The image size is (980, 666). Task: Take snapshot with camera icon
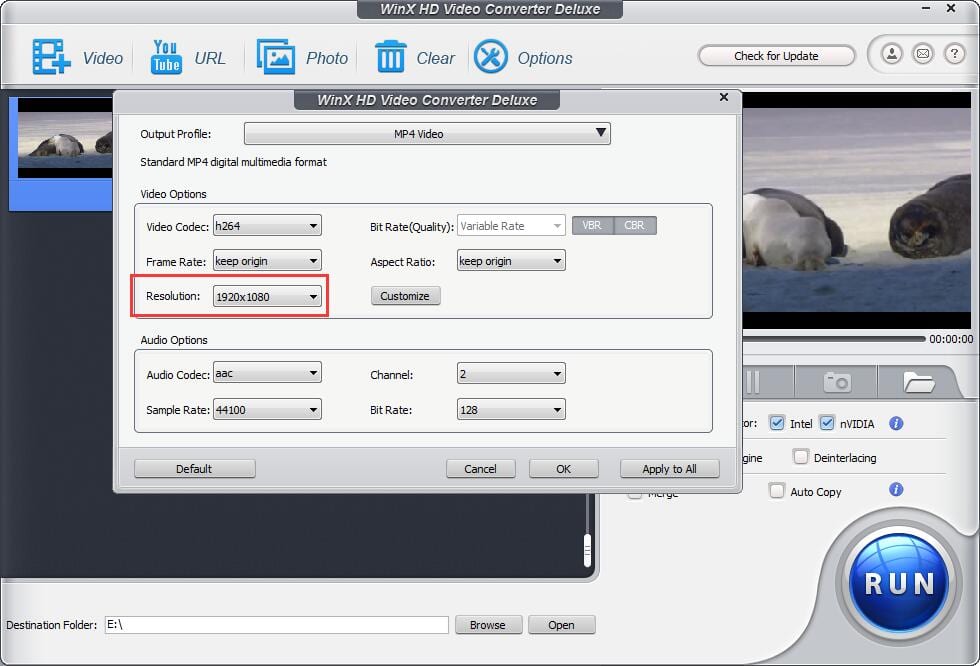pyautogui.click(x=837, y=381)
